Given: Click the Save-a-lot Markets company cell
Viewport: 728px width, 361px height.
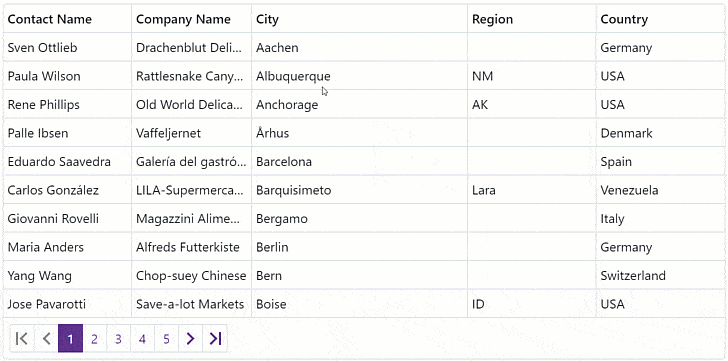Looking at the screenshot, I should pos(191,304).
